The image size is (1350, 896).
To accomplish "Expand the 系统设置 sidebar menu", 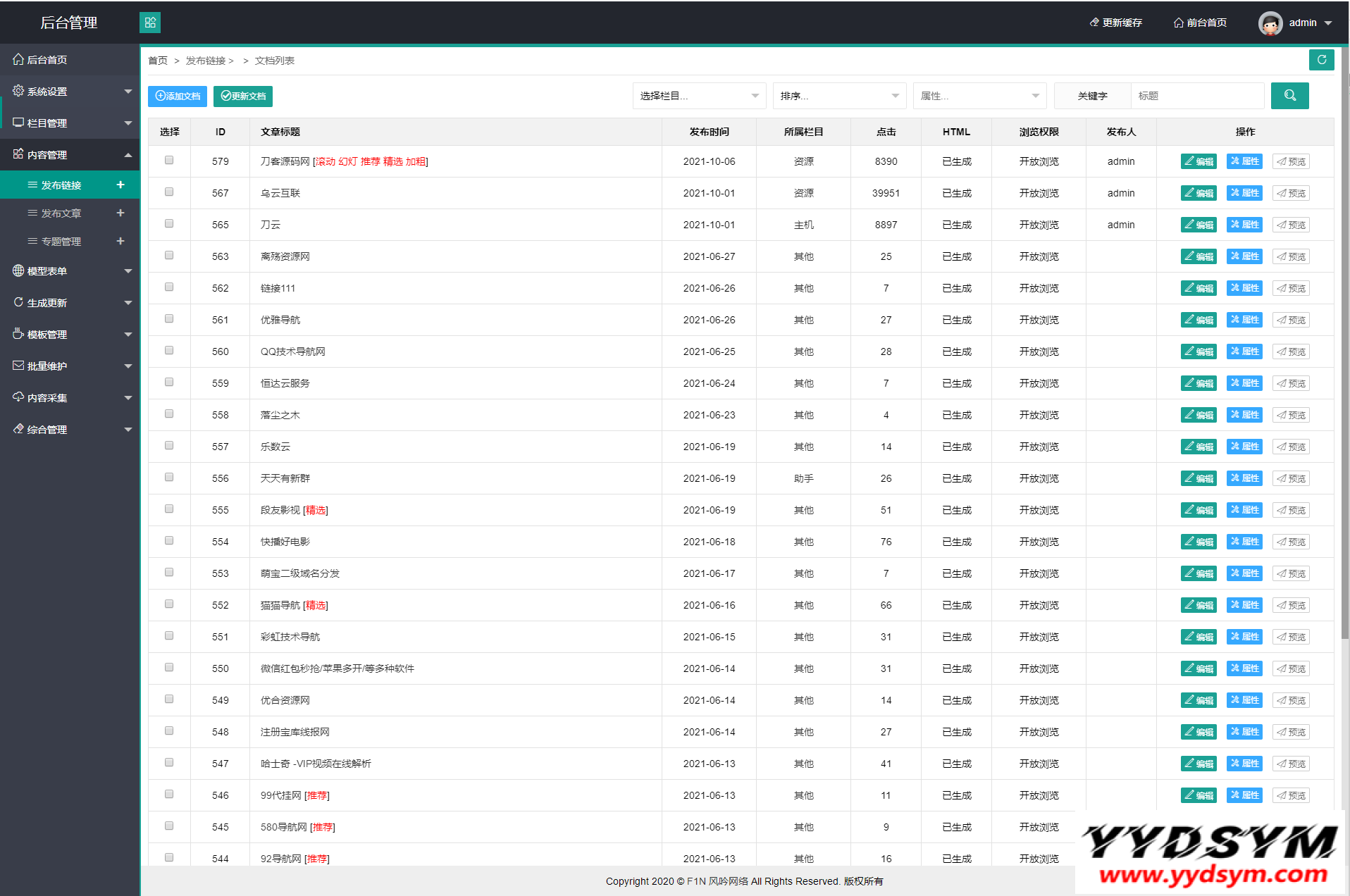I will click(70, 92).
